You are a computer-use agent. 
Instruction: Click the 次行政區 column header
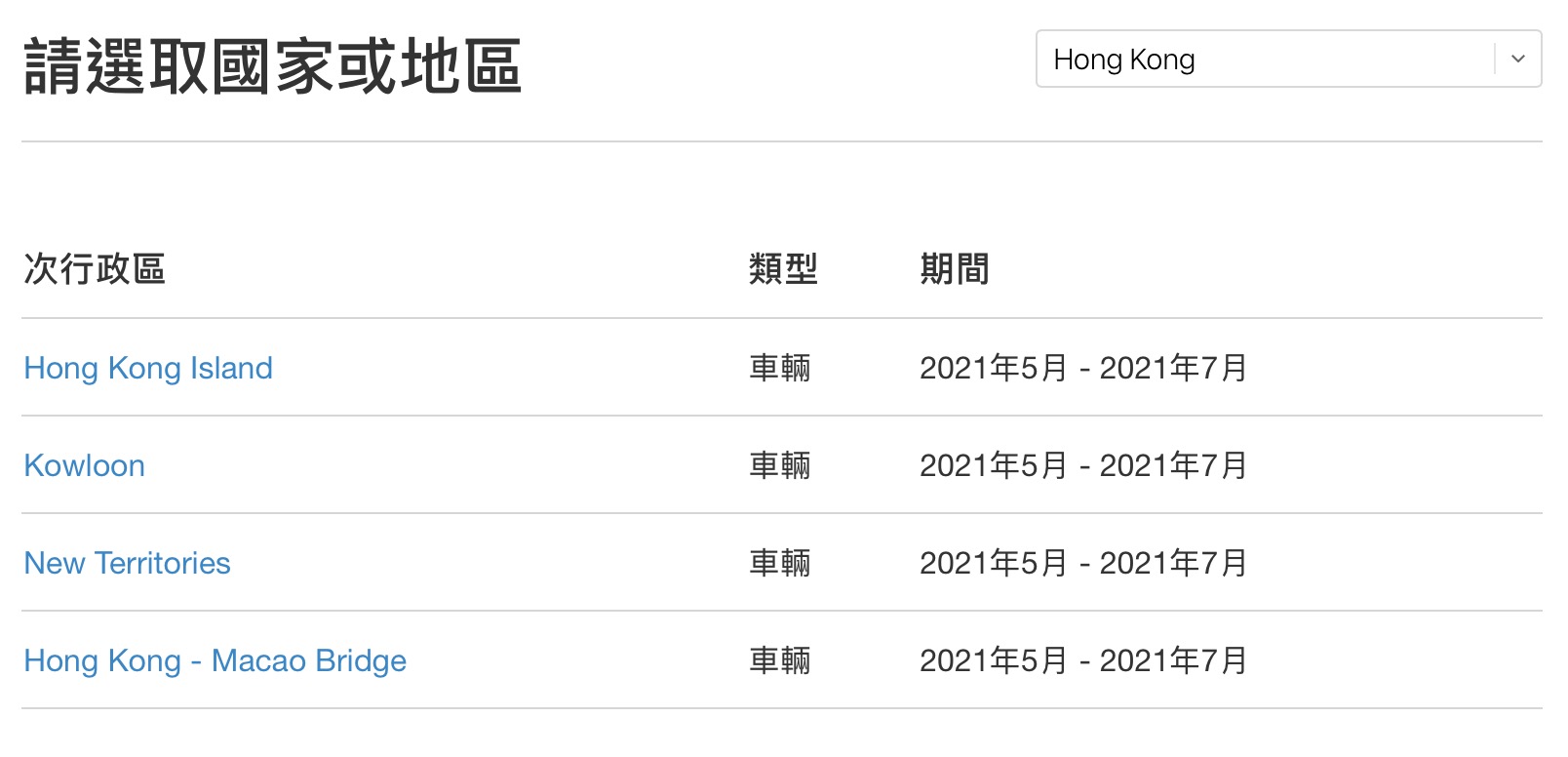95,268
